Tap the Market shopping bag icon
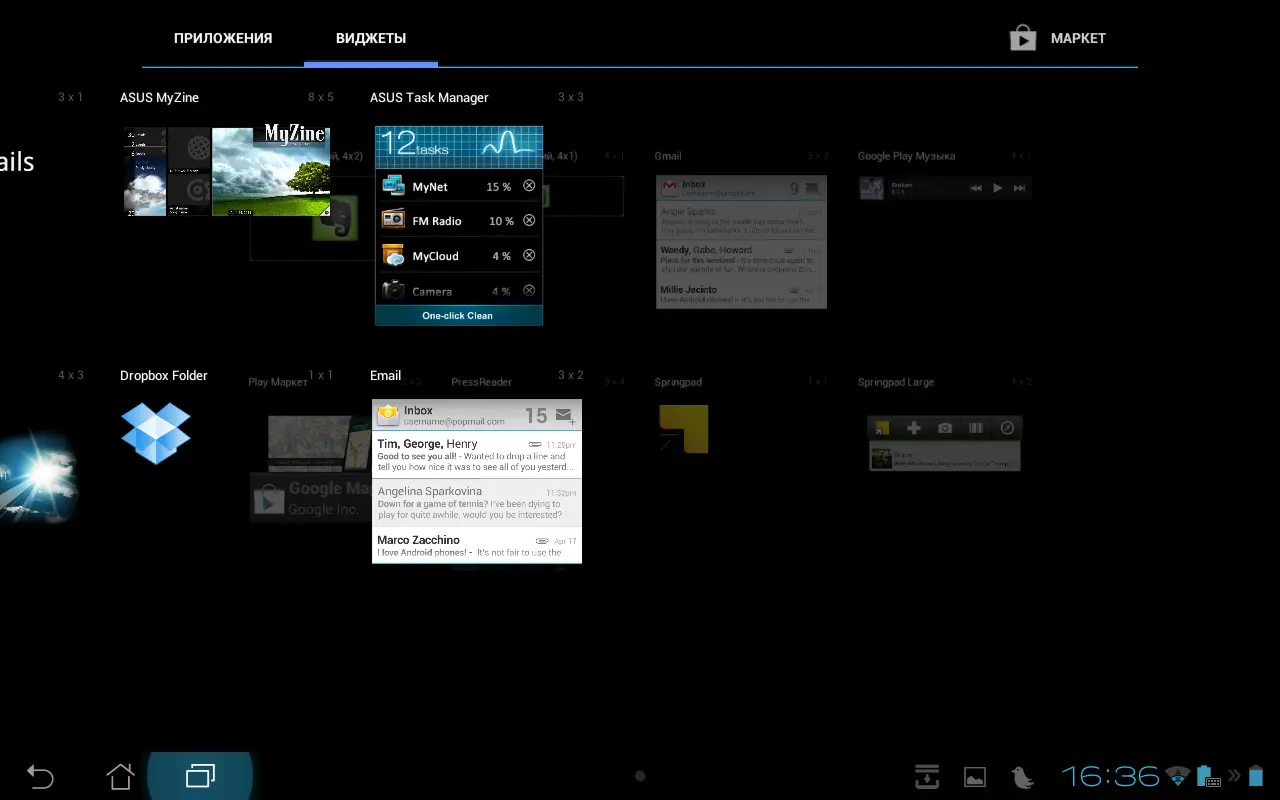This screenshot has height=800, width=1280. click(x=1022, y=38)
